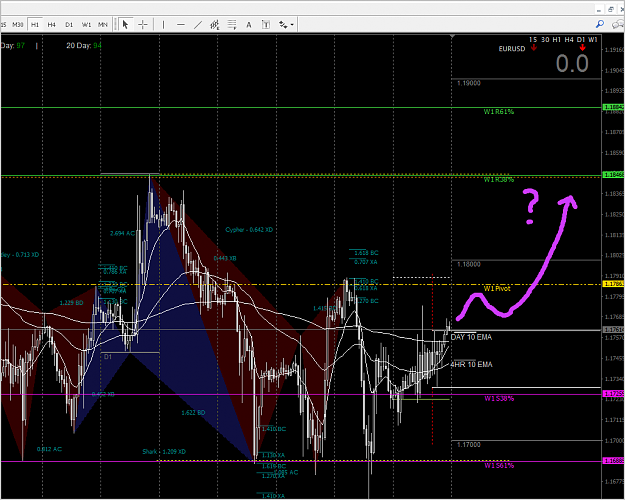
Task: Click the W1 Pivot level label
Action: (497, 288)
